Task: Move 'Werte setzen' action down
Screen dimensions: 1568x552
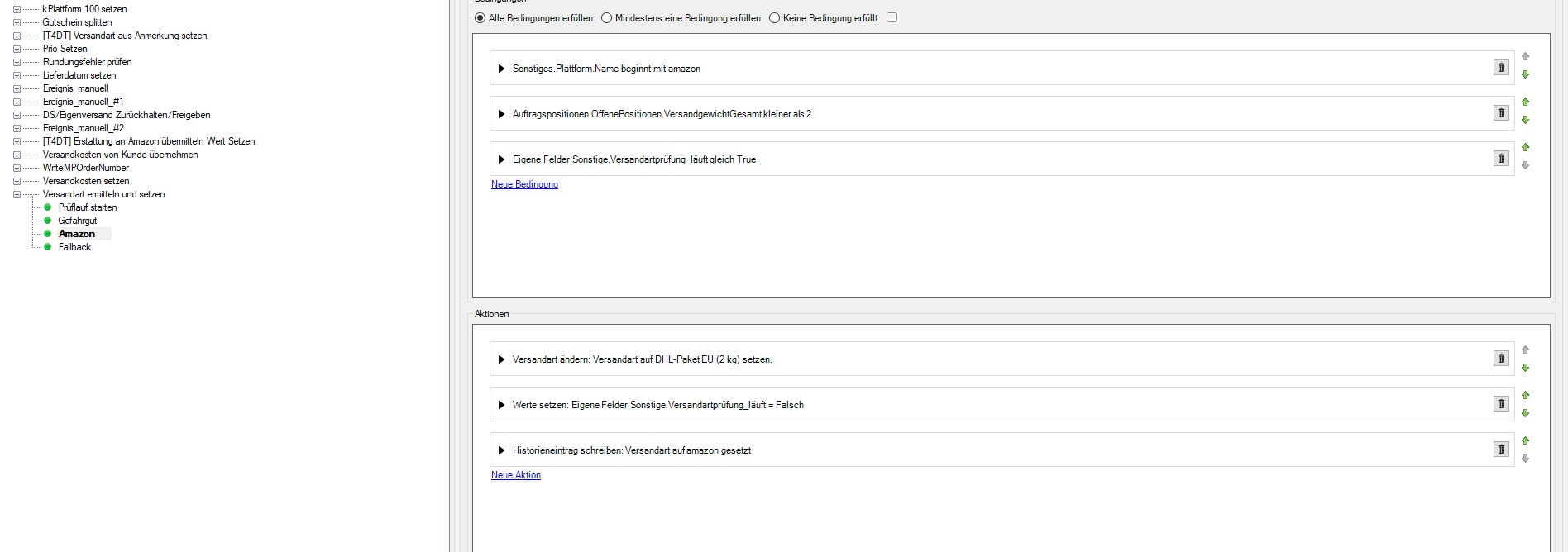Action: 1526,413
